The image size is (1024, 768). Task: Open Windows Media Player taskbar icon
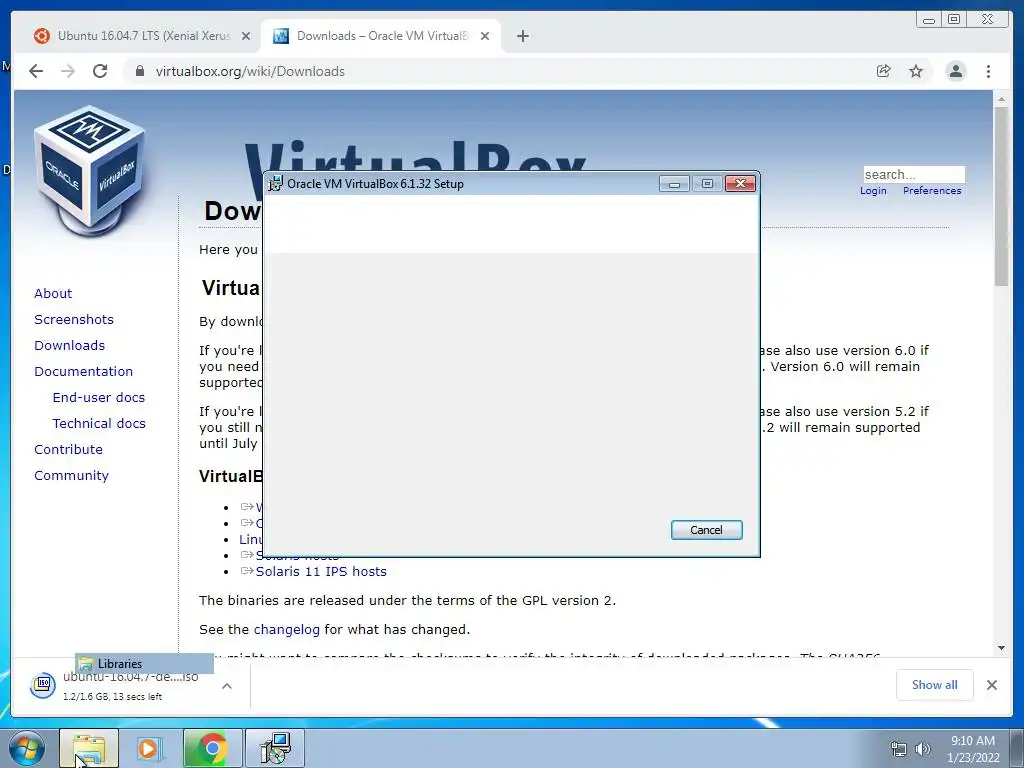pyautogui.click(x=150, y=748)
